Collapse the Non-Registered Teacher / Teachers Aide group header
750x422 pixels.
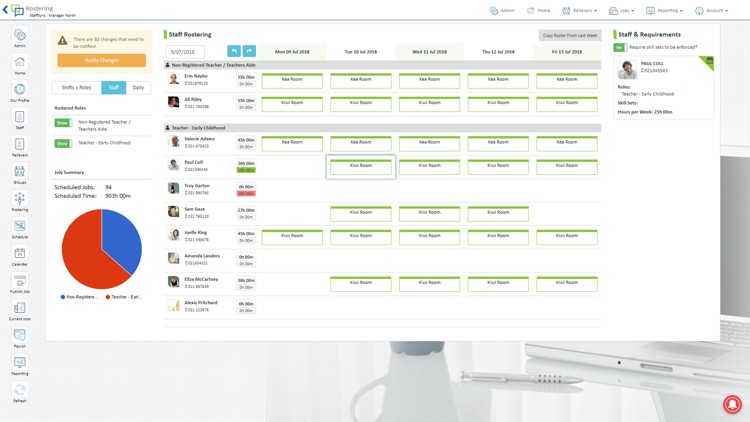pos(382,65)
